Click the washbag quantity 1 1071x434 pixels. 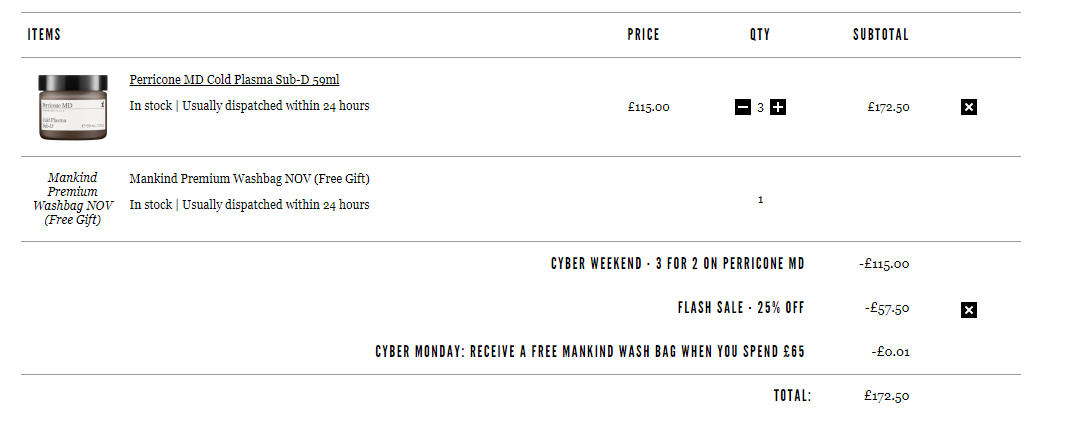(x=760, y=200)
